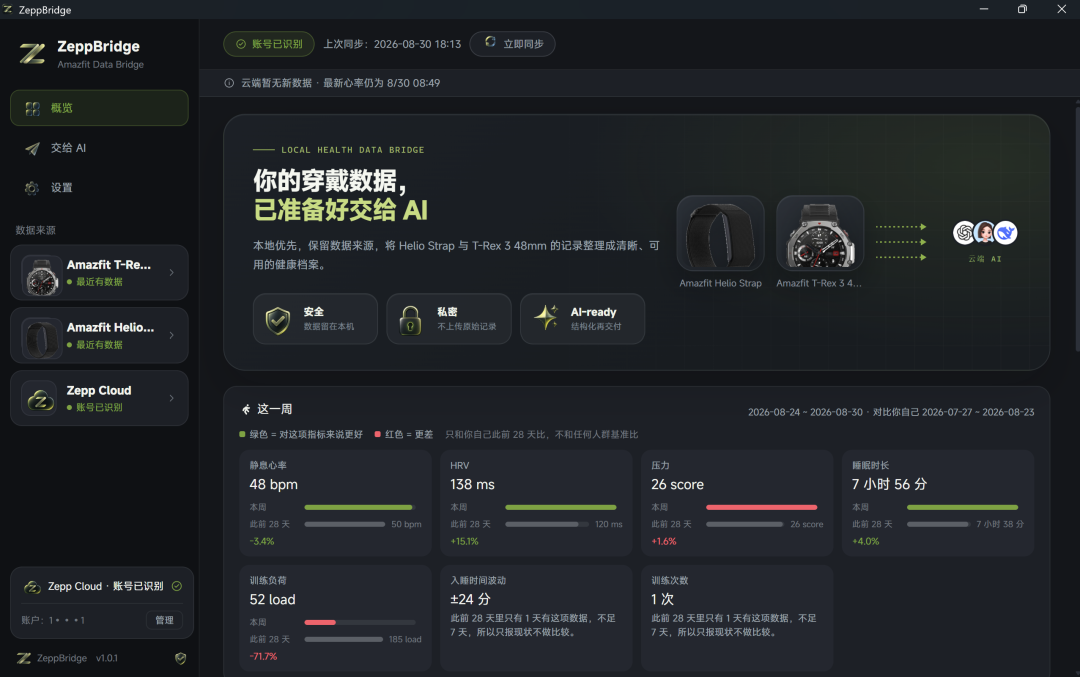The height and width of the screenshot is (677, 1080).
Task: Click the blue whale AI icon
Action: click(x=1006, y=233)
